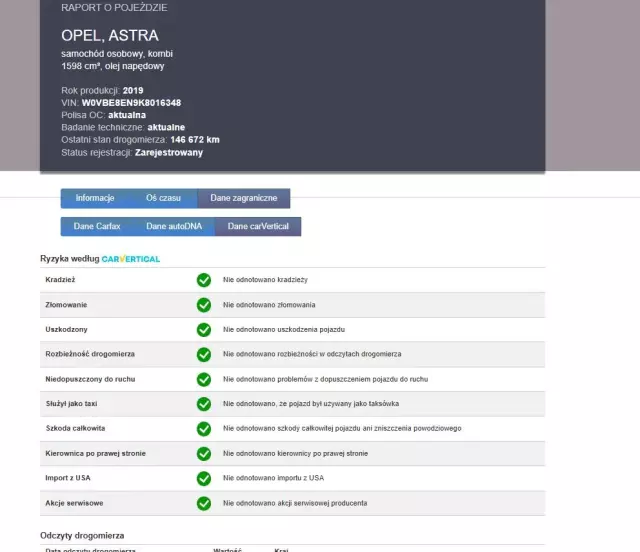Click the green checkmark beside Kradzież

click(x=204, y=280)
